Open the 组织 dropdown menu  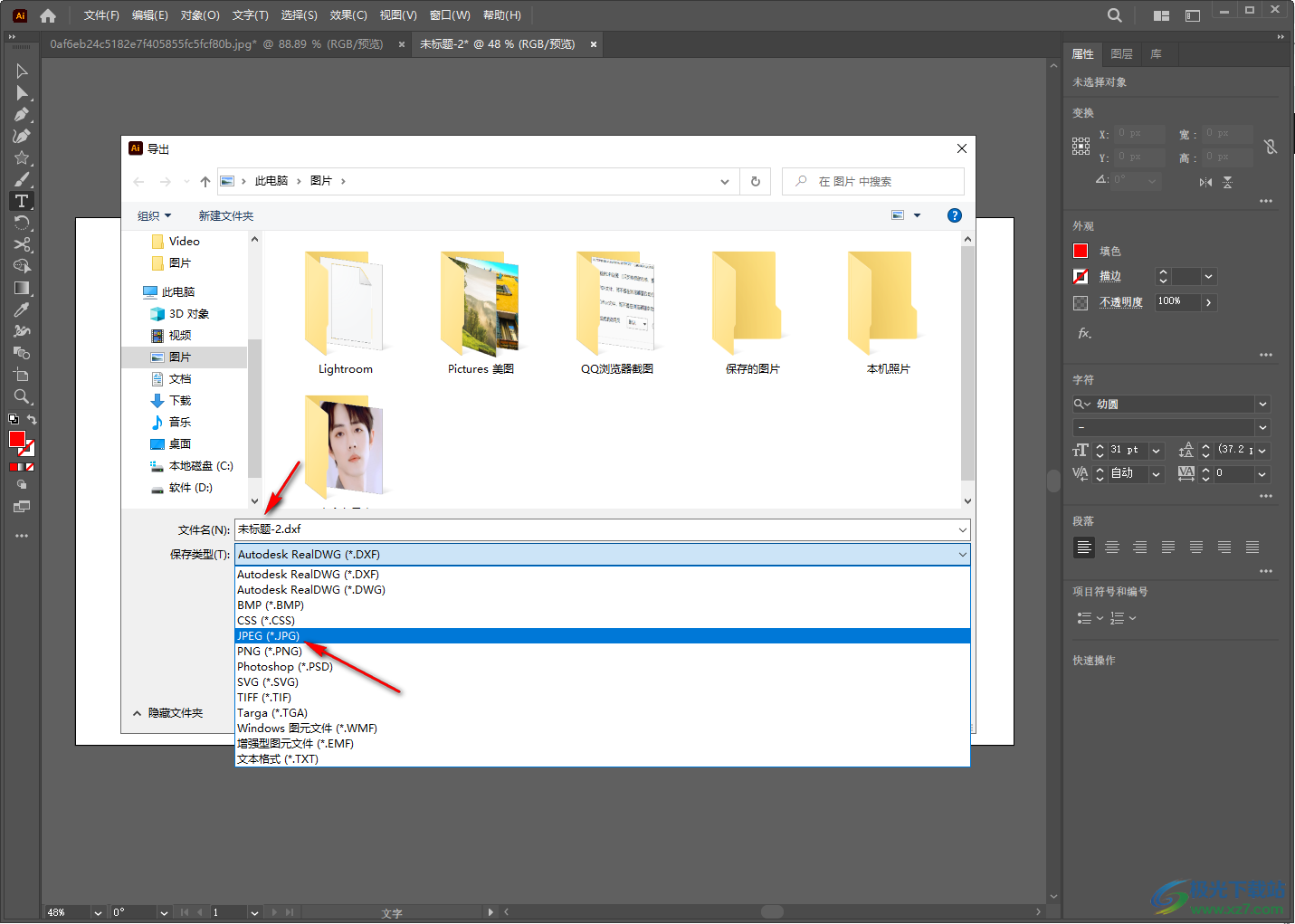coord(154,216)
